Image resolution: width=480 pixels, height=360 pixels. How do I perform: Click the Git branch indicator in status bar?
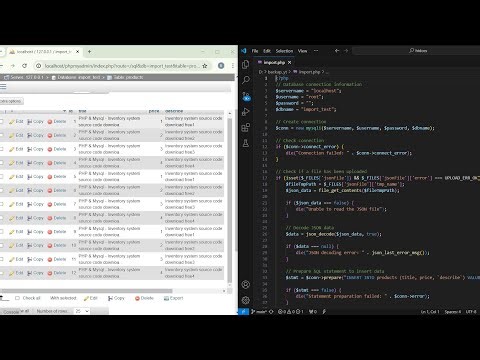tap(259, 312)
